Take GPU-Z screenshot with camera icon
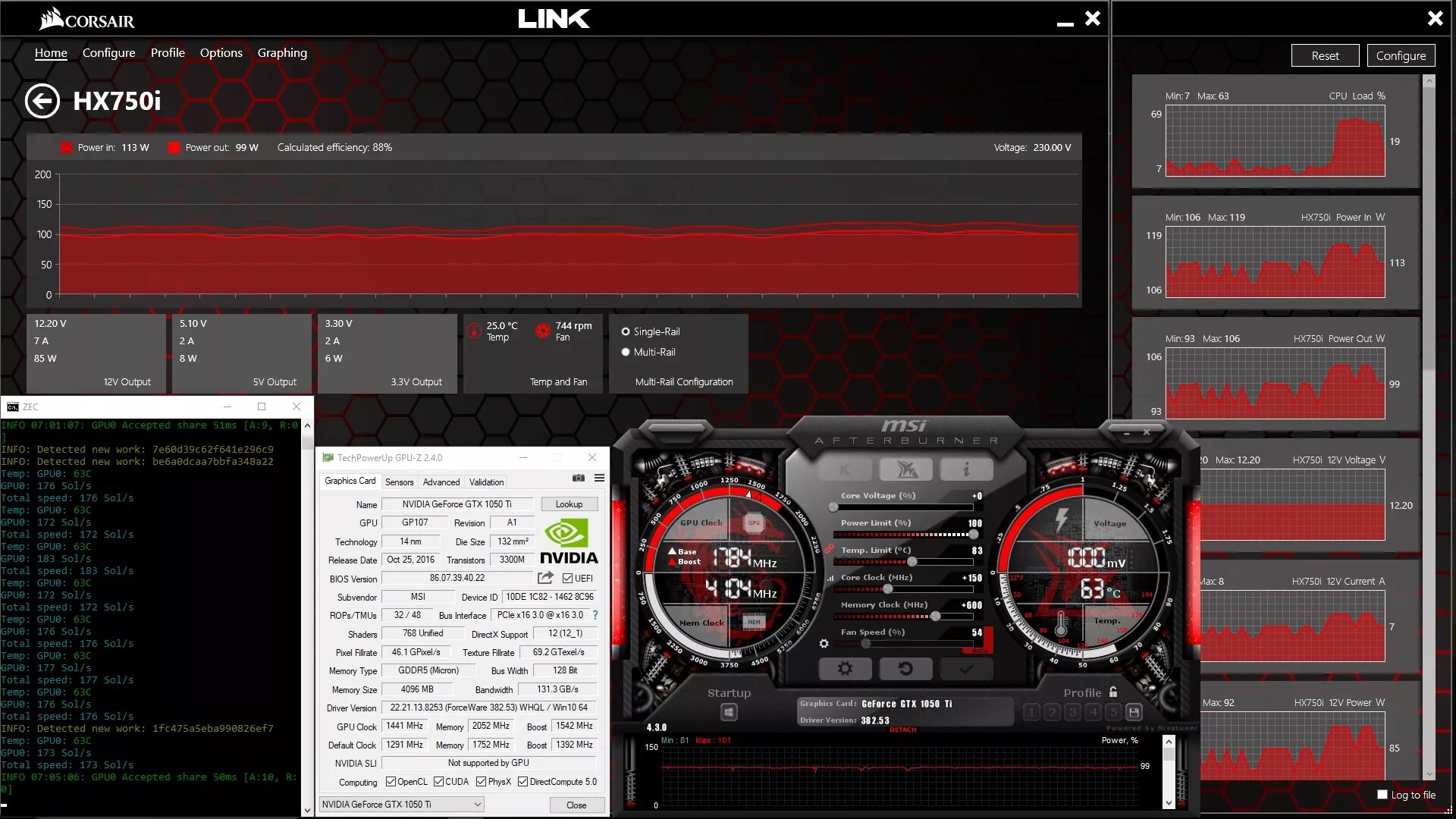Image resolution: width=1456 pixels, height=819 pixels. [x=579, y=479]
